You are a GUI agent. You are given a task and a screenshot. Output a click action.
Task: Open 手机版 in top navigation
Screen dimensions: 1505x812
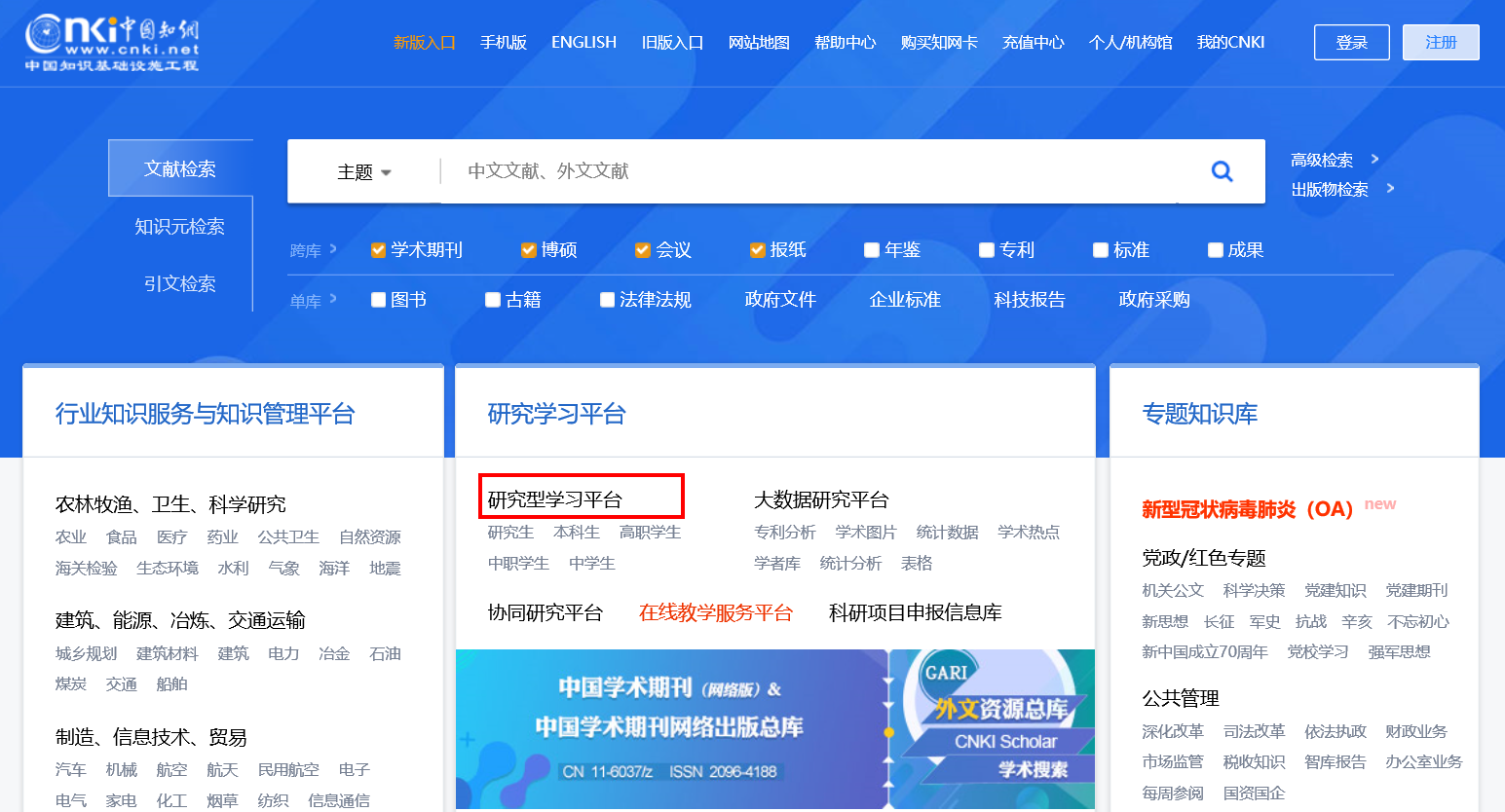coord(504,43)
